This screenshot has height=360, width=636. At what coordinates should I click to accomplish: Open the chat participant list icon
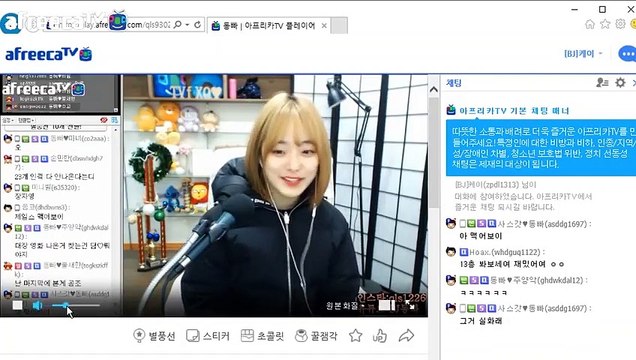602,83
